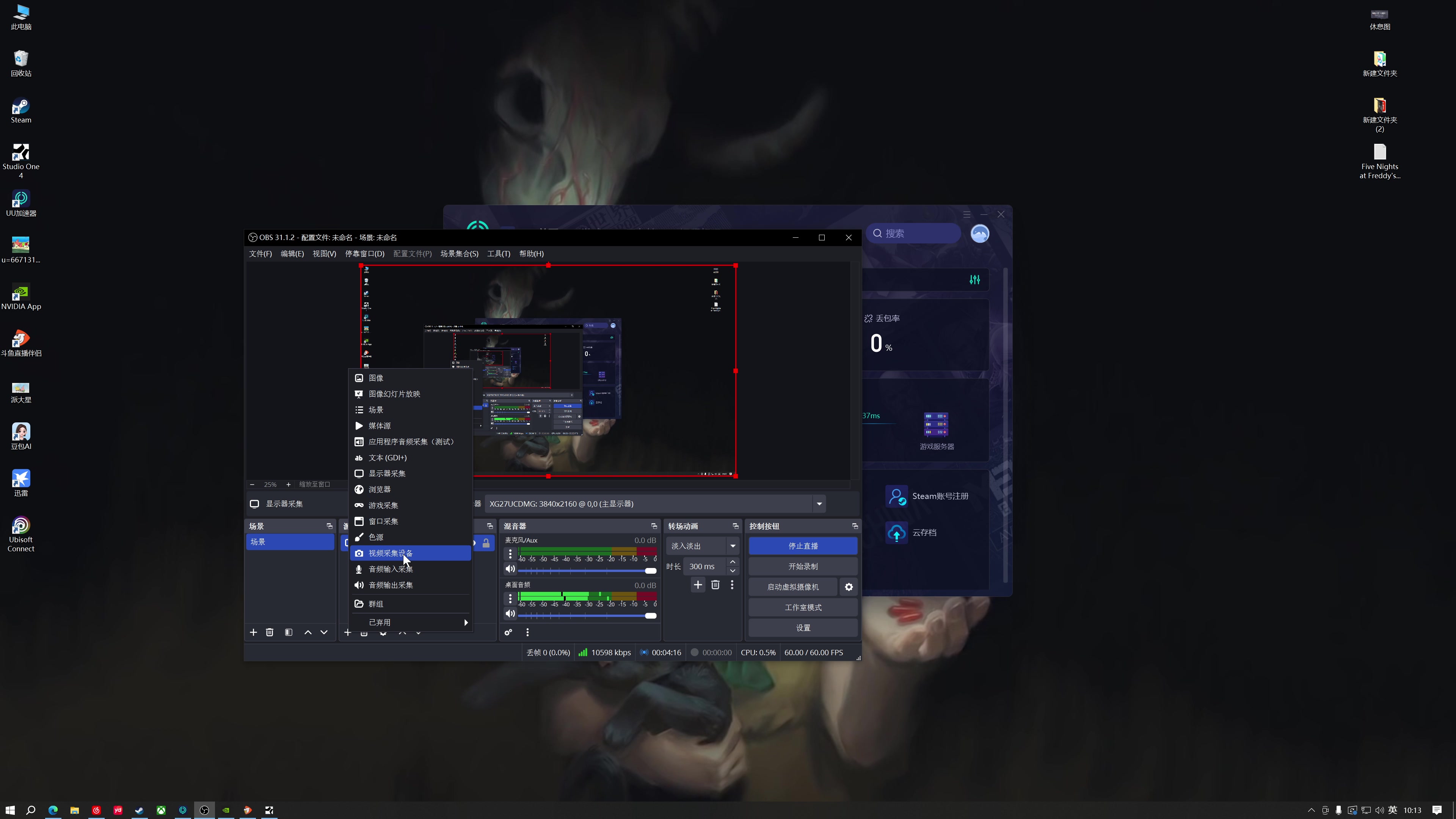This screenshot has height=819, width=1456.
Task: Open Studio One 4 desktop icon
Action: (x=21, y=161)
